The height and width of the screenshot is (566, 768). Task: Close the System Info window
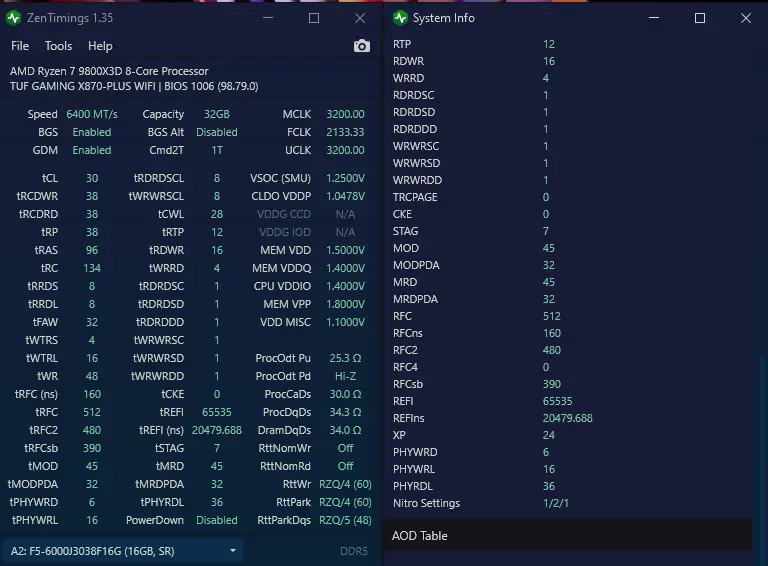[x=745, y=18]
